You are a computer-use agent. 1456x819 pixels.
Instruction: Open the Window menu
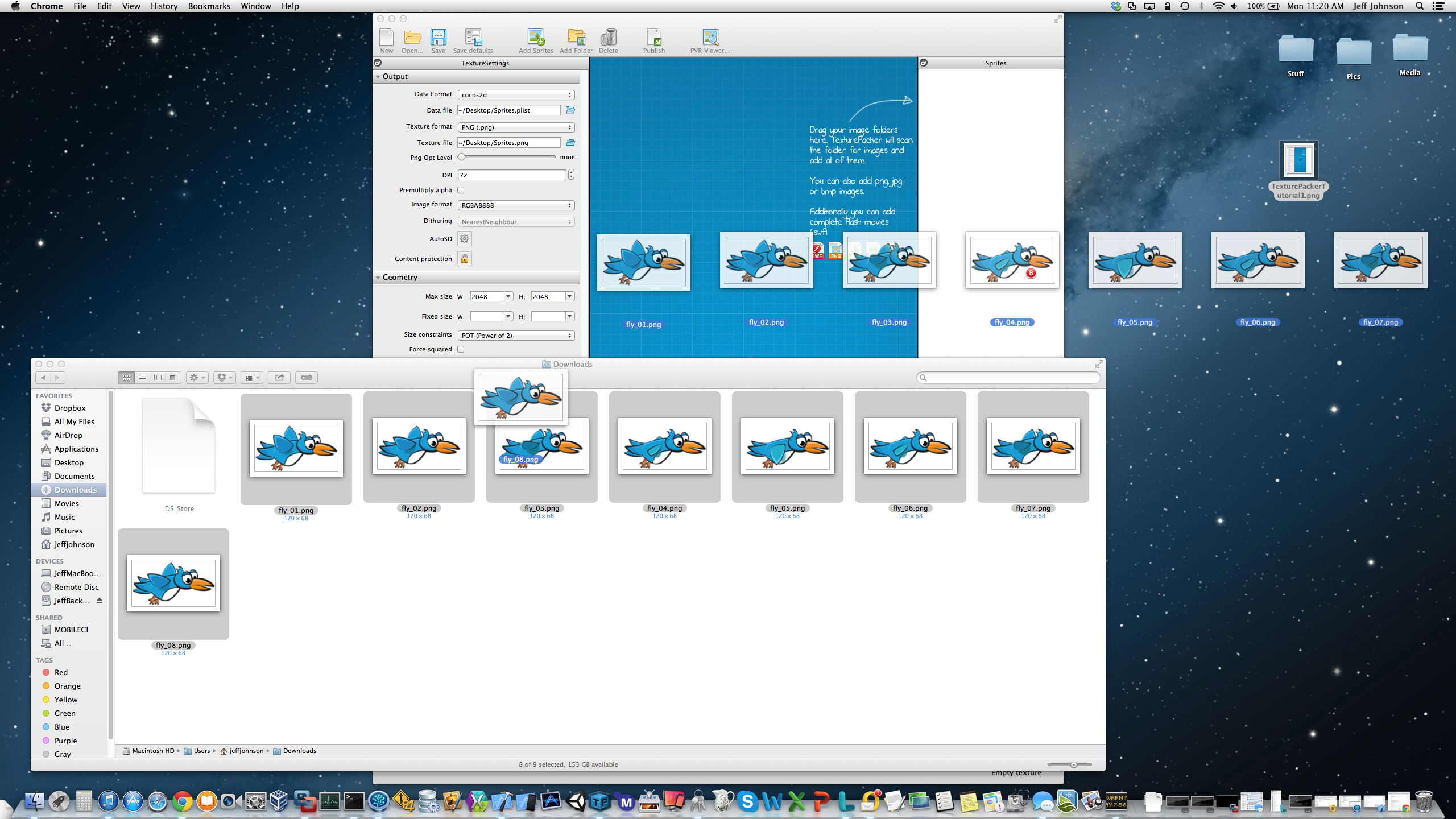pos(255,6)
